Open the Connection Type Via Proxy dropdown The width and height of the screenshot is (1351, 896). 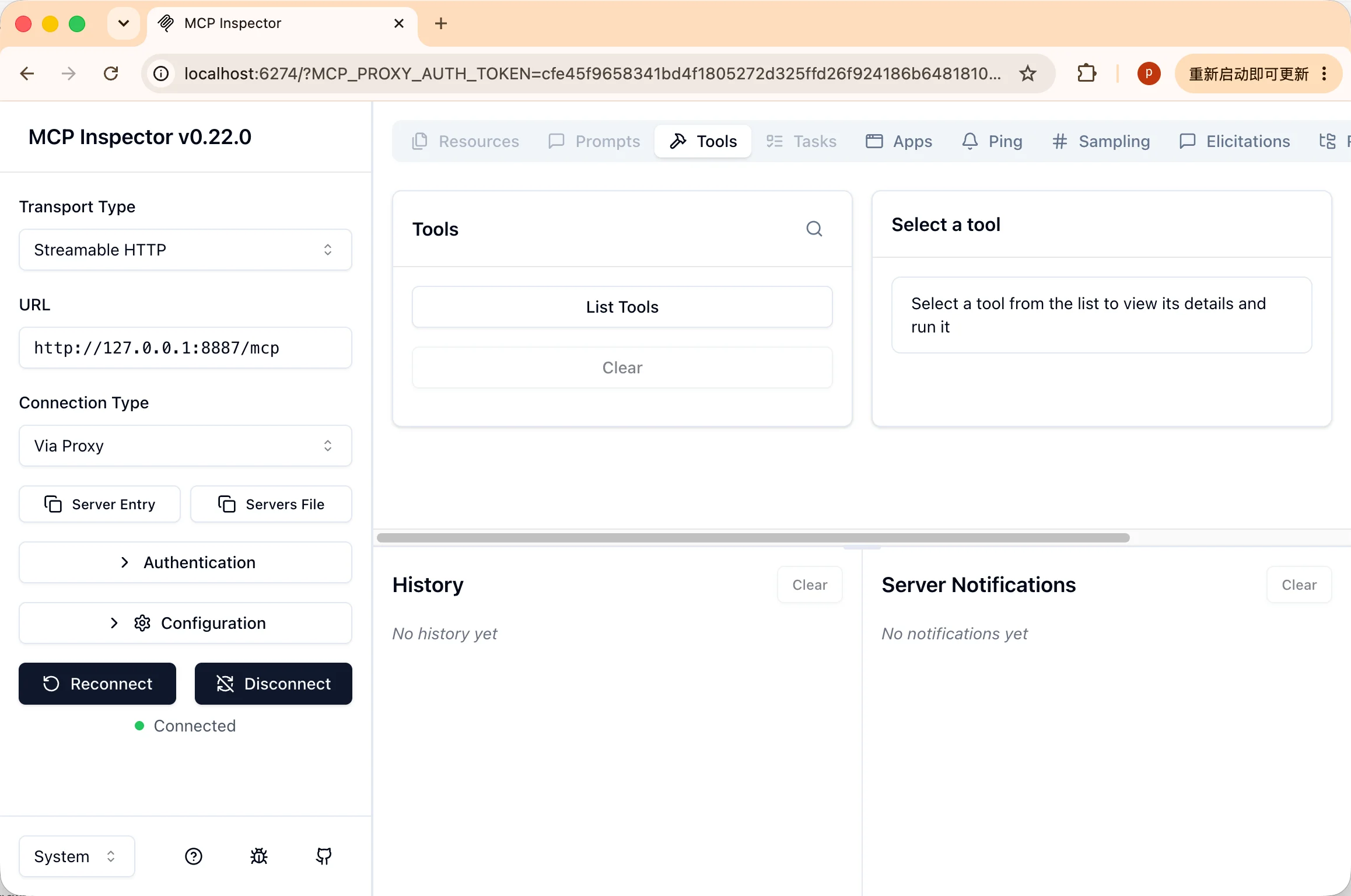tap(185, 446)
